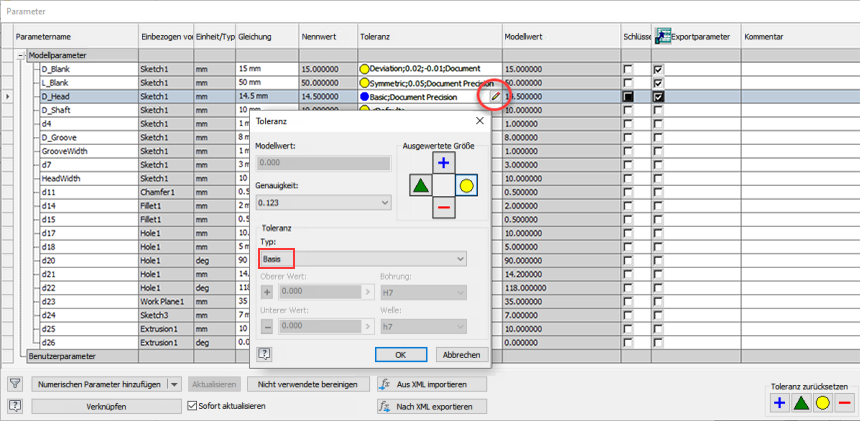Click the row selector arrow beside D_Head
This screenshot has width=860, height=421.
(x=7, y=96)
